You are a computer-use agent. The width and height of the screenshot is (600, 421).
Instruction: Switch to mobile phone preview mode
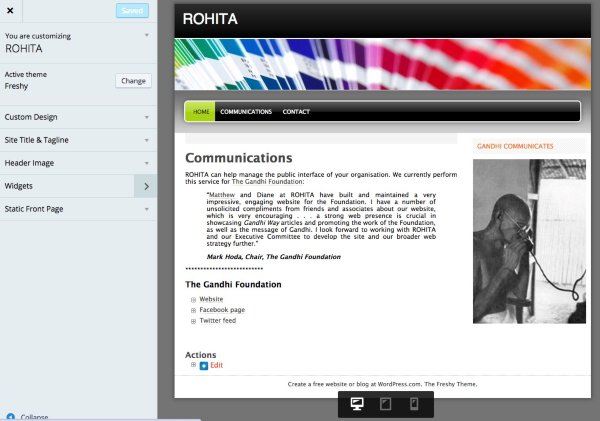[x=414, y=404]
